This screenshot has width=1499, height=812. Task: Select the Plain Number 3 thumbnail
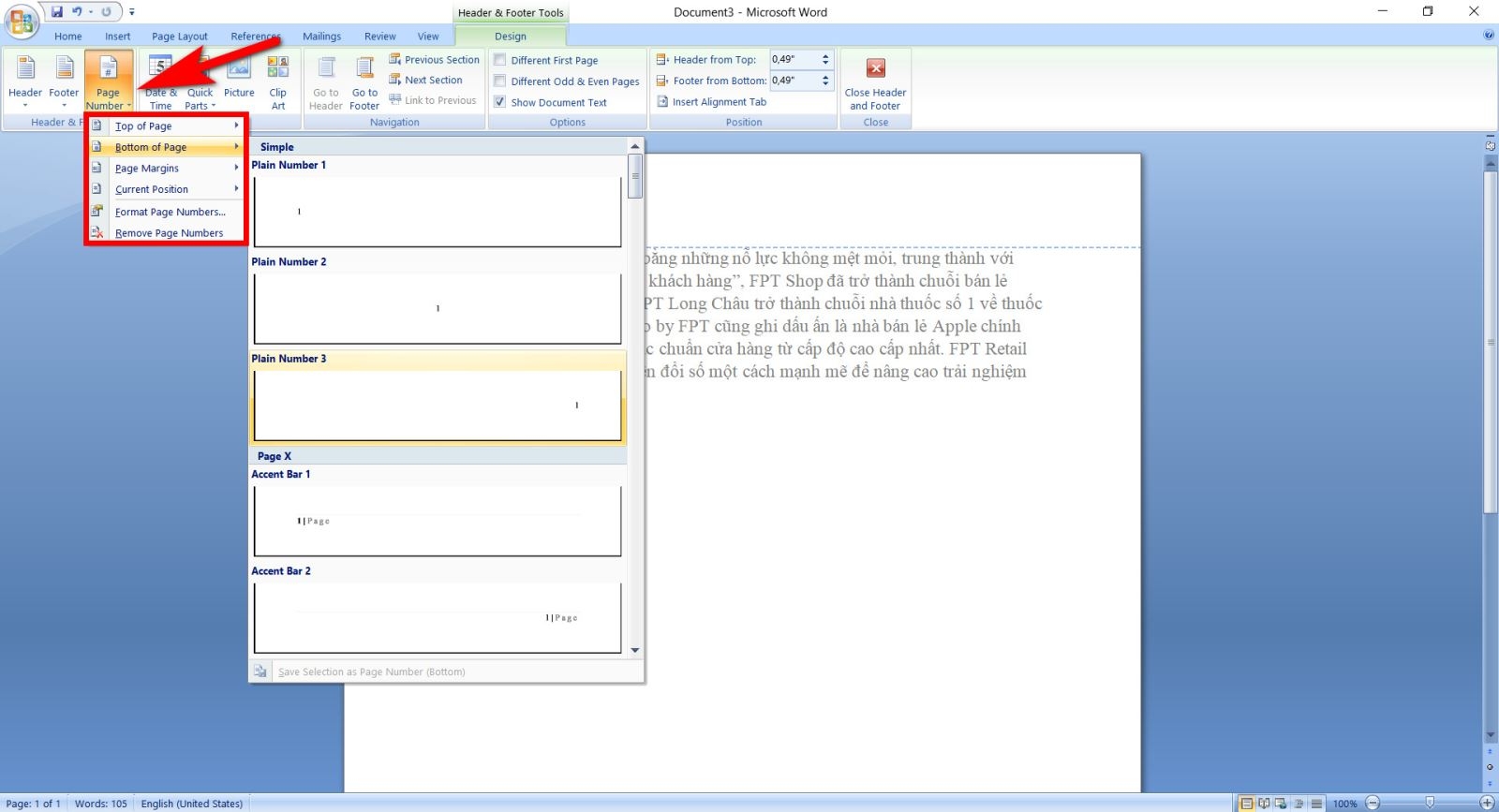pyautogui.click(x=438, y=405)
